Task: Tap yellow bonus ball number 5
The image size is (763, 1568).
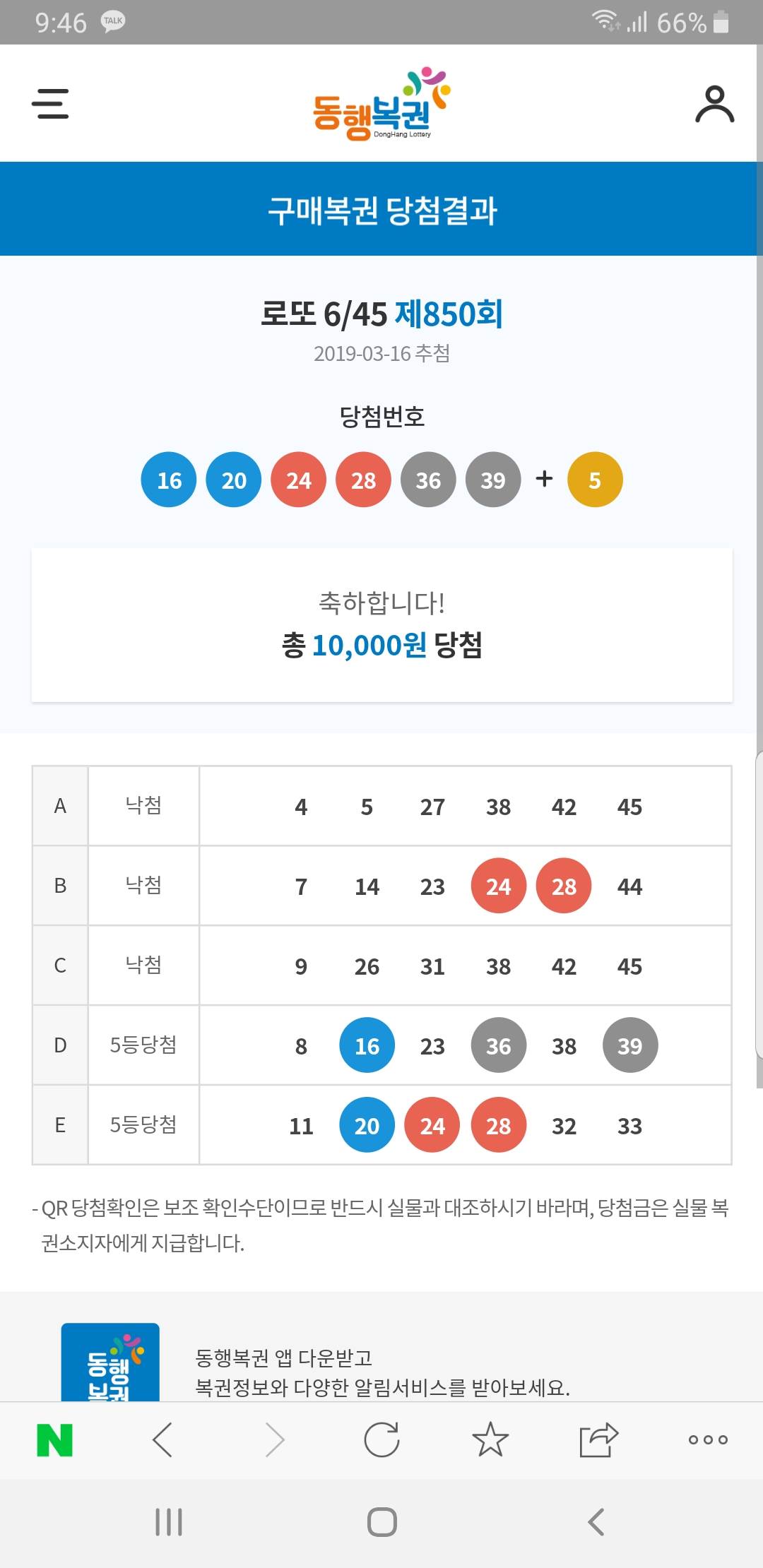Action: [595, 480]
